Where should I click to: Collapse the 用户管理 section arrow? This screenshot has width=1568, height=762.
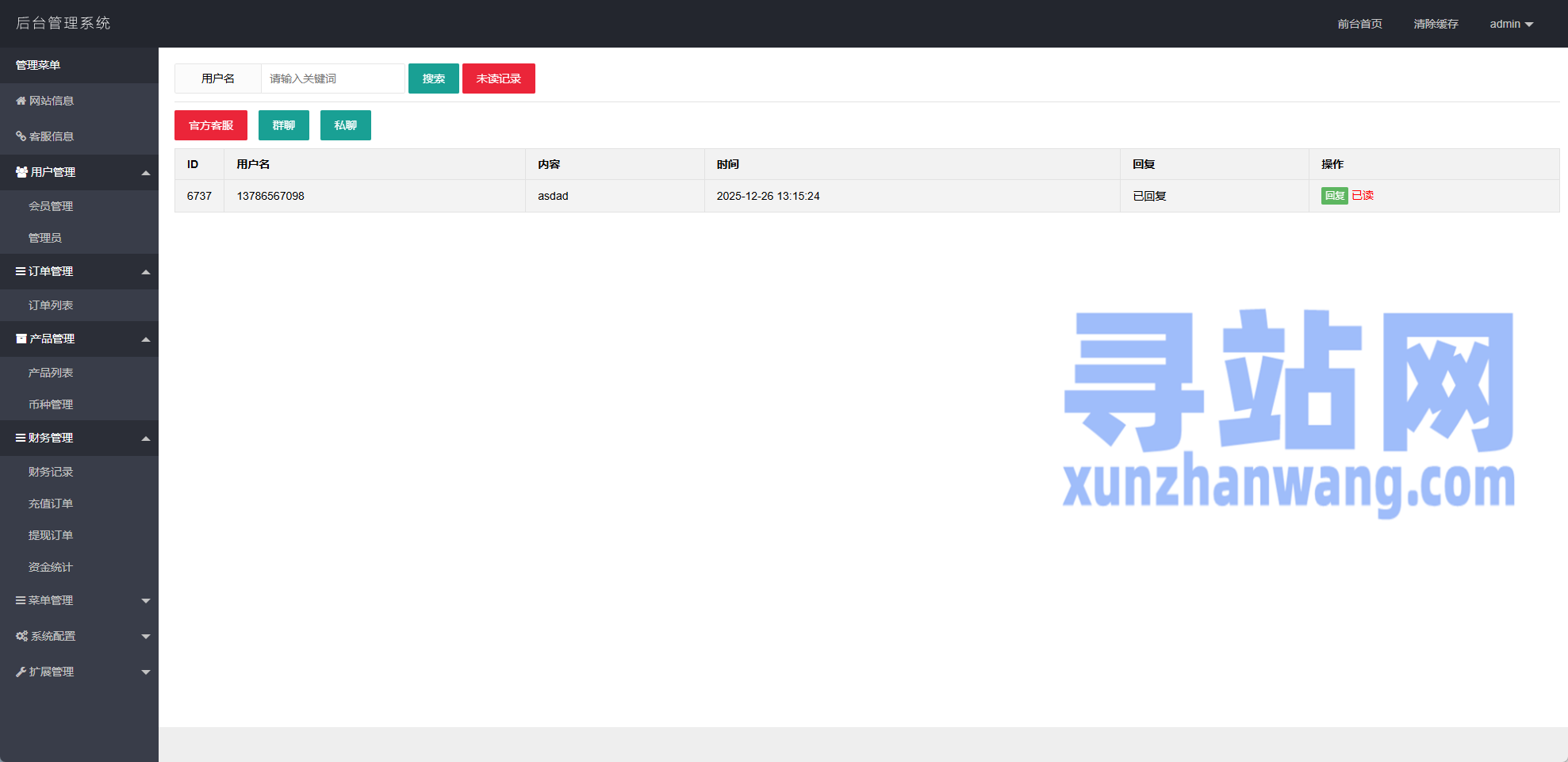pyautogui.click(x=146, y=173)
